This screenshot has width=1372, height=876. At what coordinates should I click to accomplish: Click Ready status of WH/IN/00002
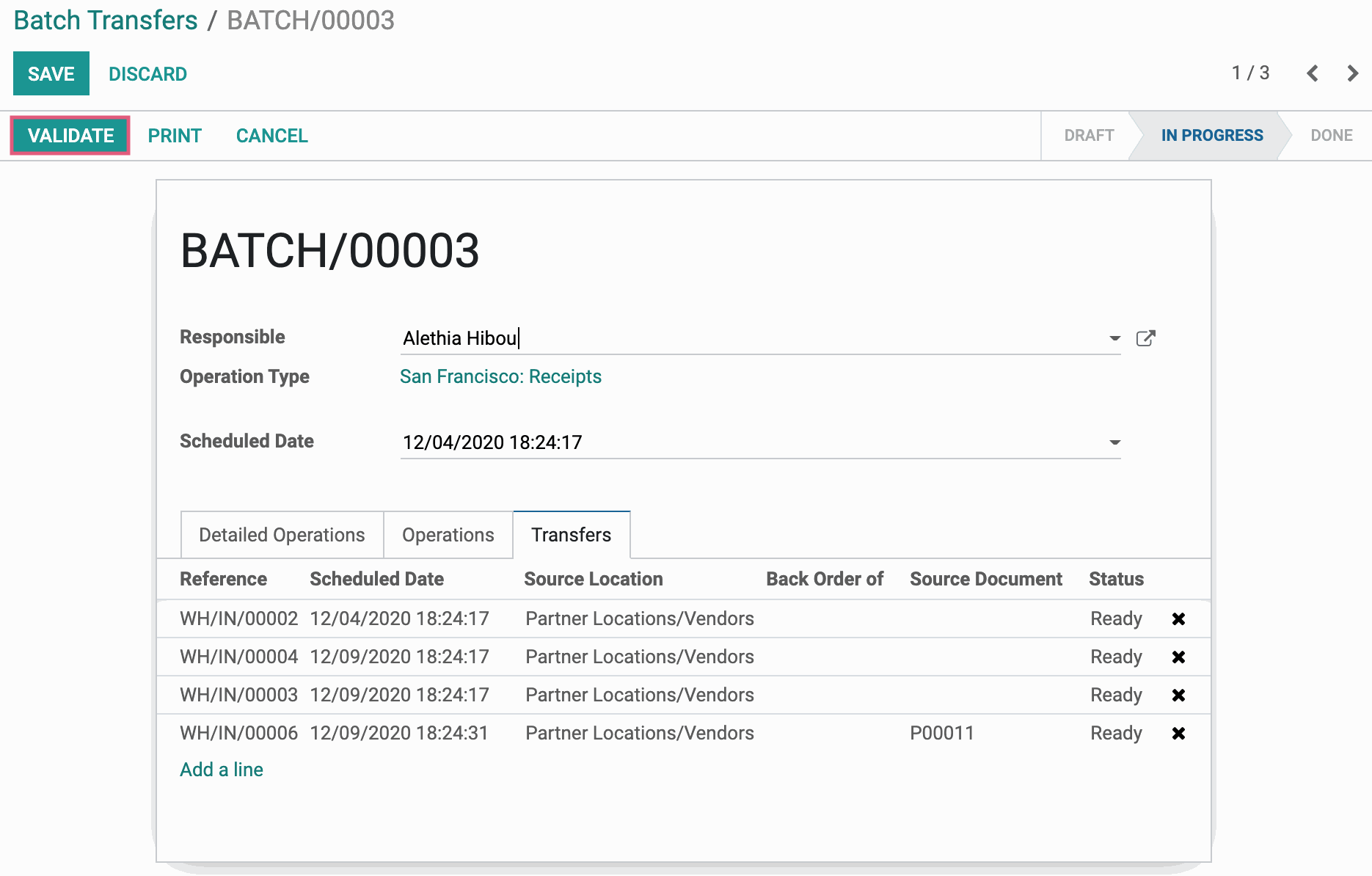[x=1116, y=618]
